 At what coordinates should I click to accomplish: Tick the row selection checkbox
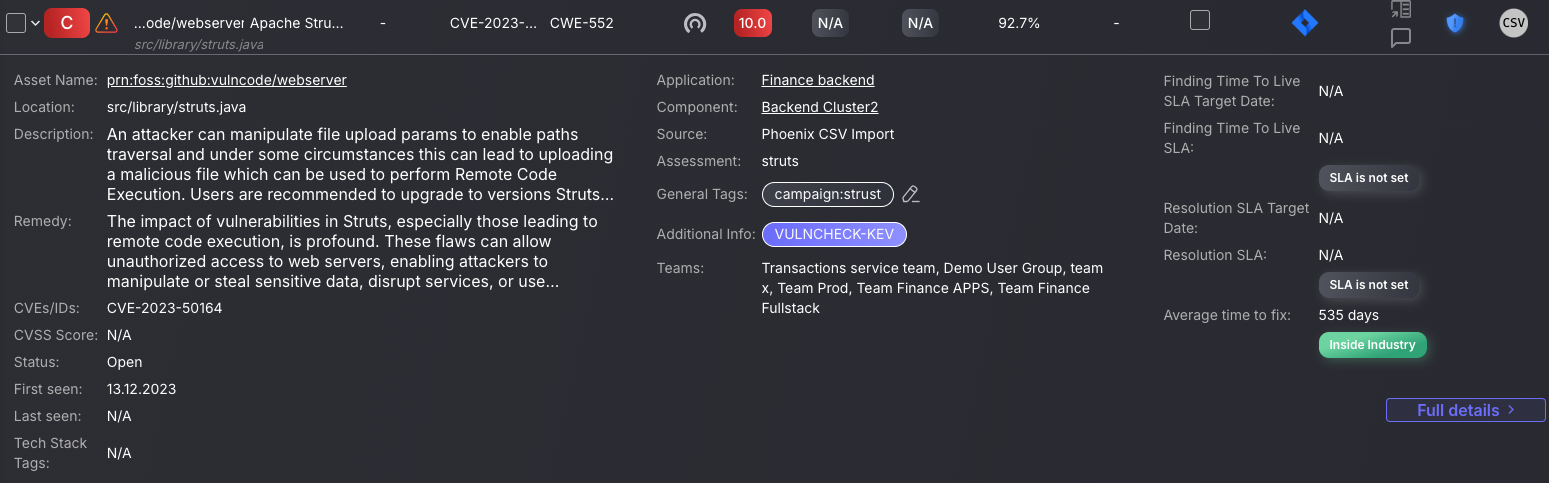[x=16, y=23]
